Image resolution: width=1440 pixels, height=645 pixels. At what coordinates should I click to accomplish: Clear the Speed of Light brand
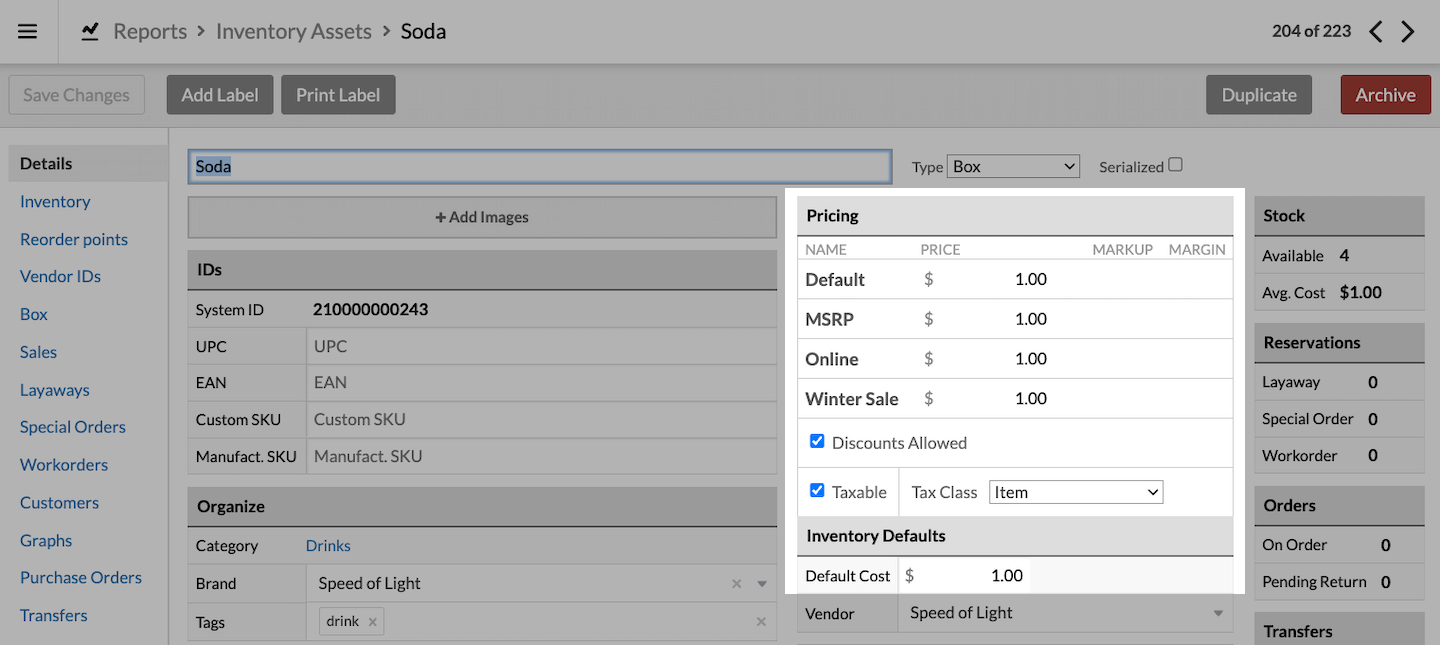pyautogui.click(x=737, y=584)
